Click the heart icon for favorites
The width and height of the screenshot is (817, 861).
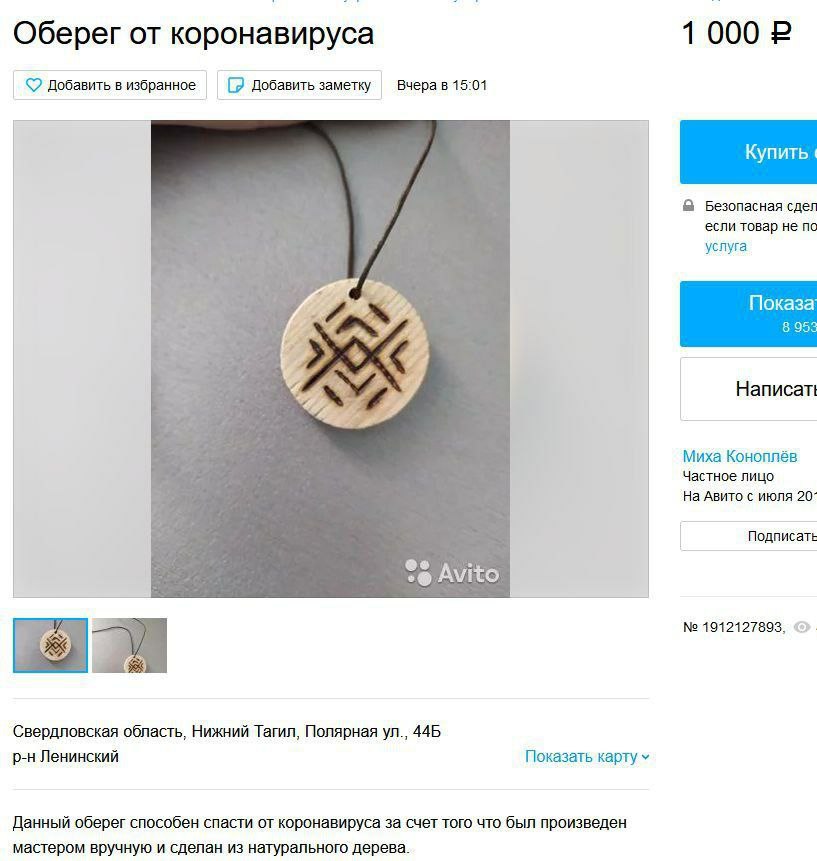[x=34, y=85]
